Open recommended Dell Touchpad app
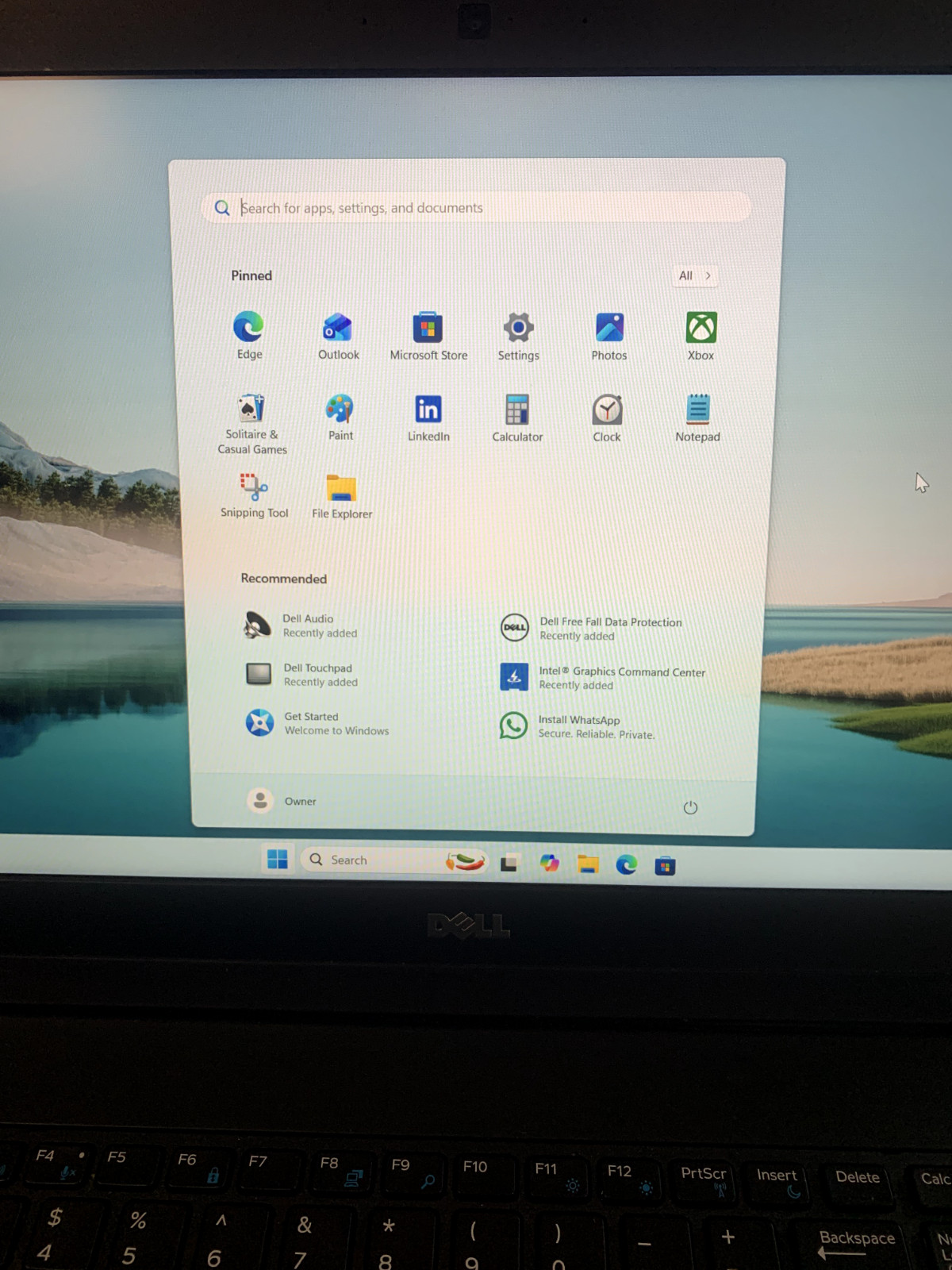The width and height of the screenshot is (952, 1270). [x=301, y=675]
